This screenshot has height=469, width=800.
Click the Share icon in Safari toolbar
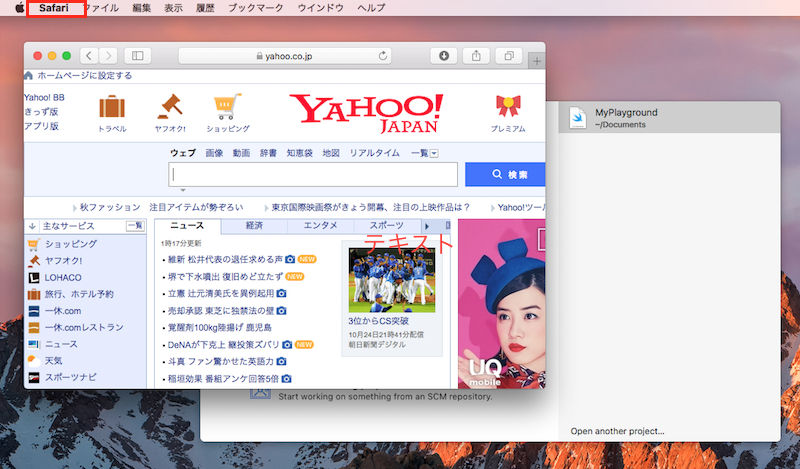point(476,56)
